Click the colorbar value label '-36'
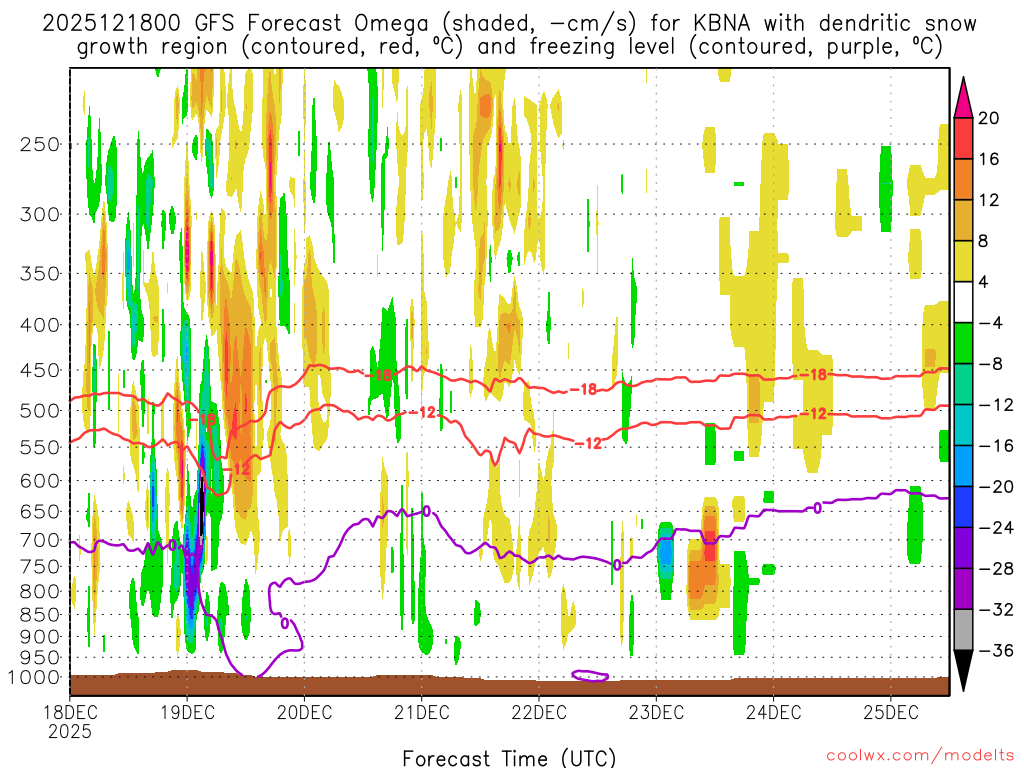This screenshot has height=768, width=1024. click(x=996, y=650)
